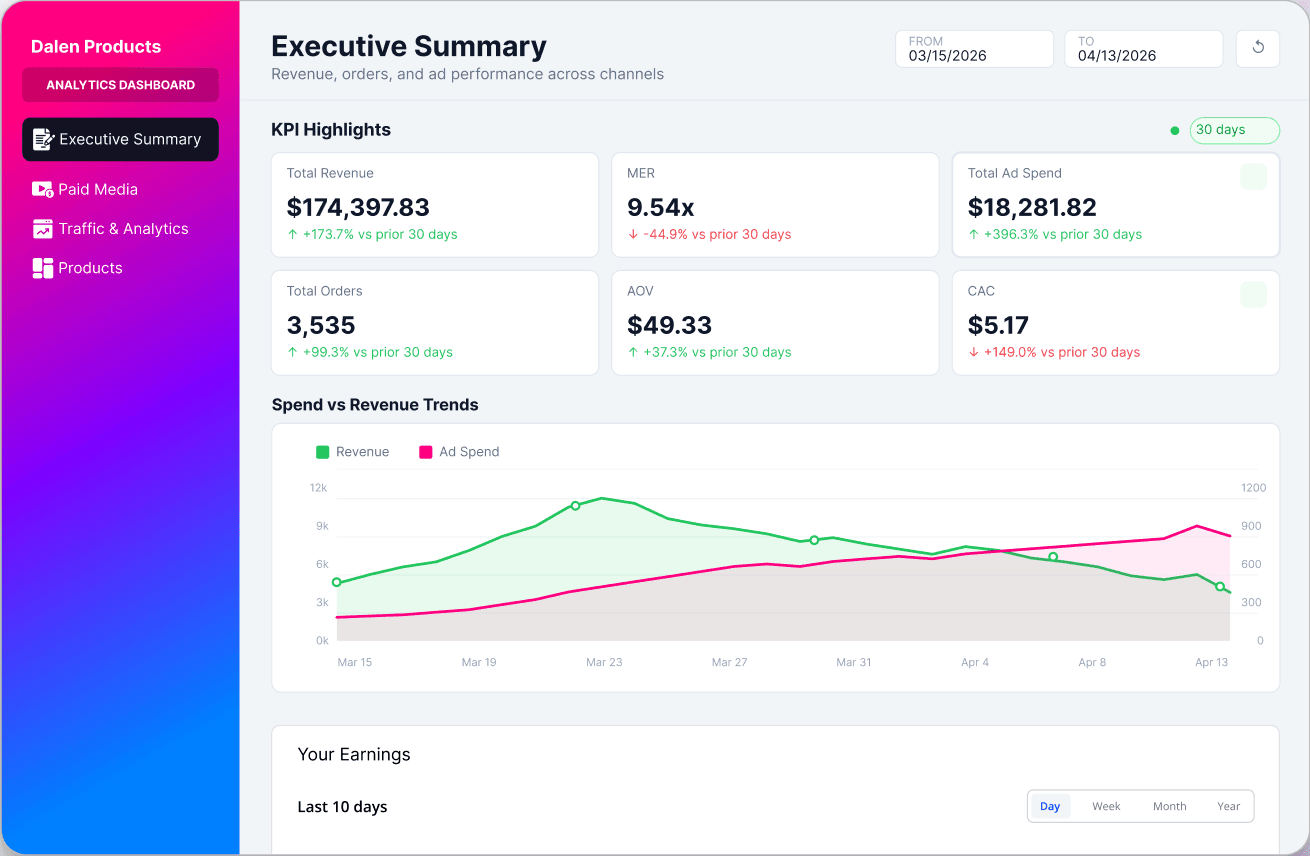This screenshot has width=1310, height=856.
Task: Click the revenue data point at Mar 15
Action: 337,582
